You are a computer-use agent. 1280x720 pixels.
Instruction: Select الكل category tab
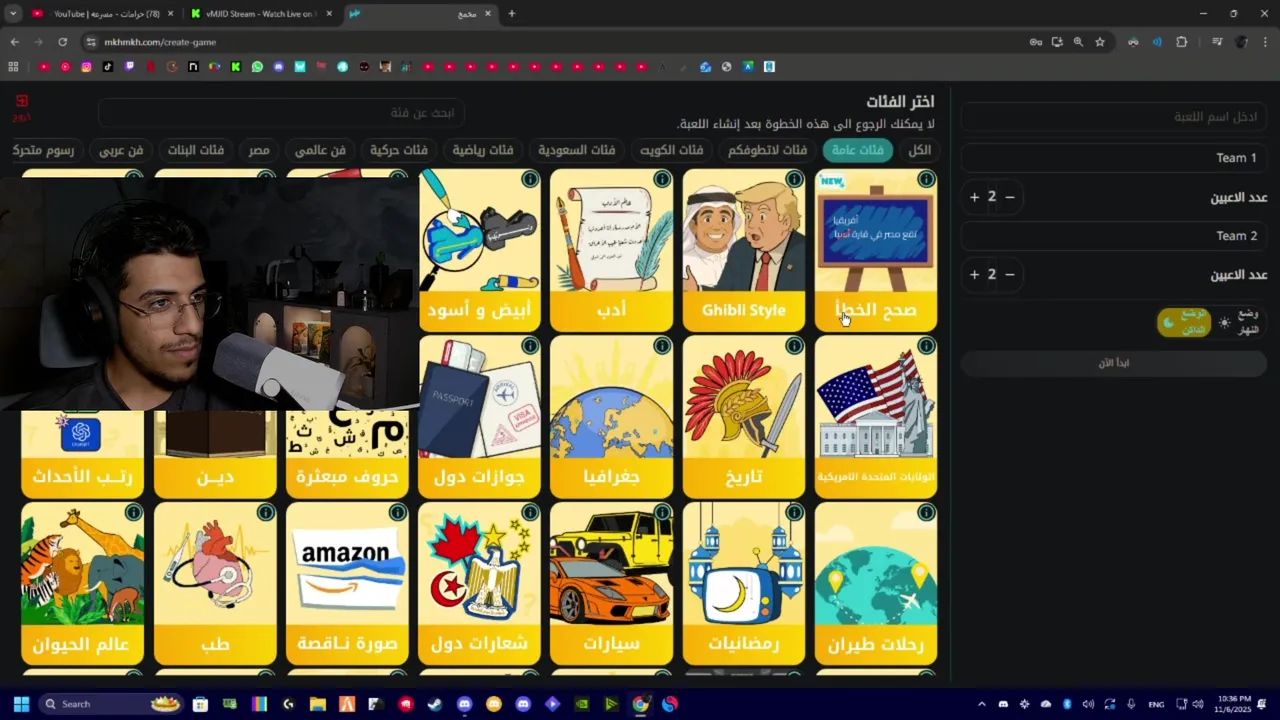click(919, 150)
